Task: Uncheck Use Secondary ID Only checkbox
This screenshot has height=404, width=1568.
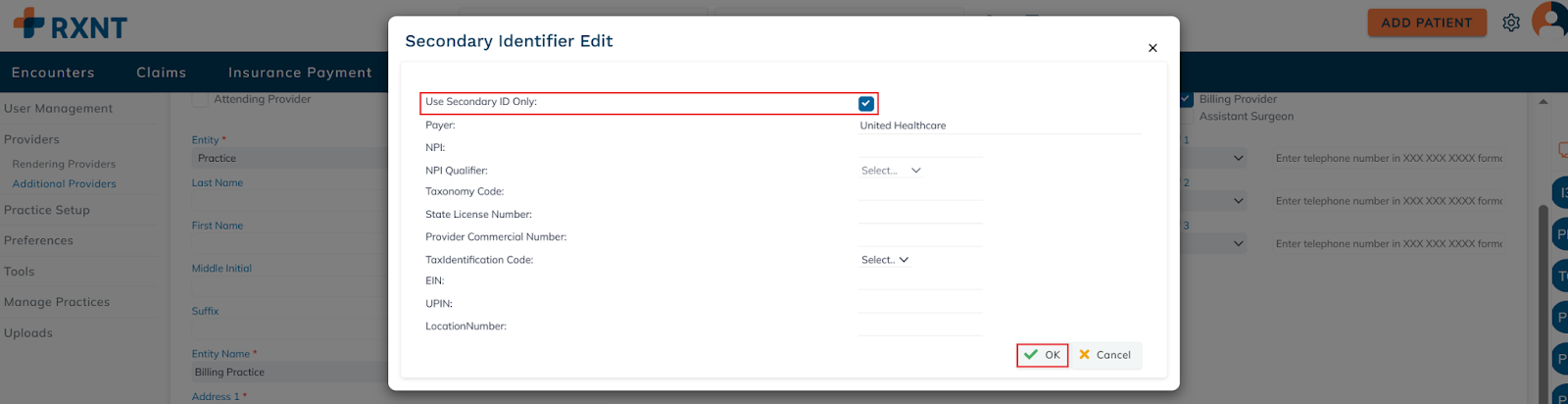Action: (865, 103)
